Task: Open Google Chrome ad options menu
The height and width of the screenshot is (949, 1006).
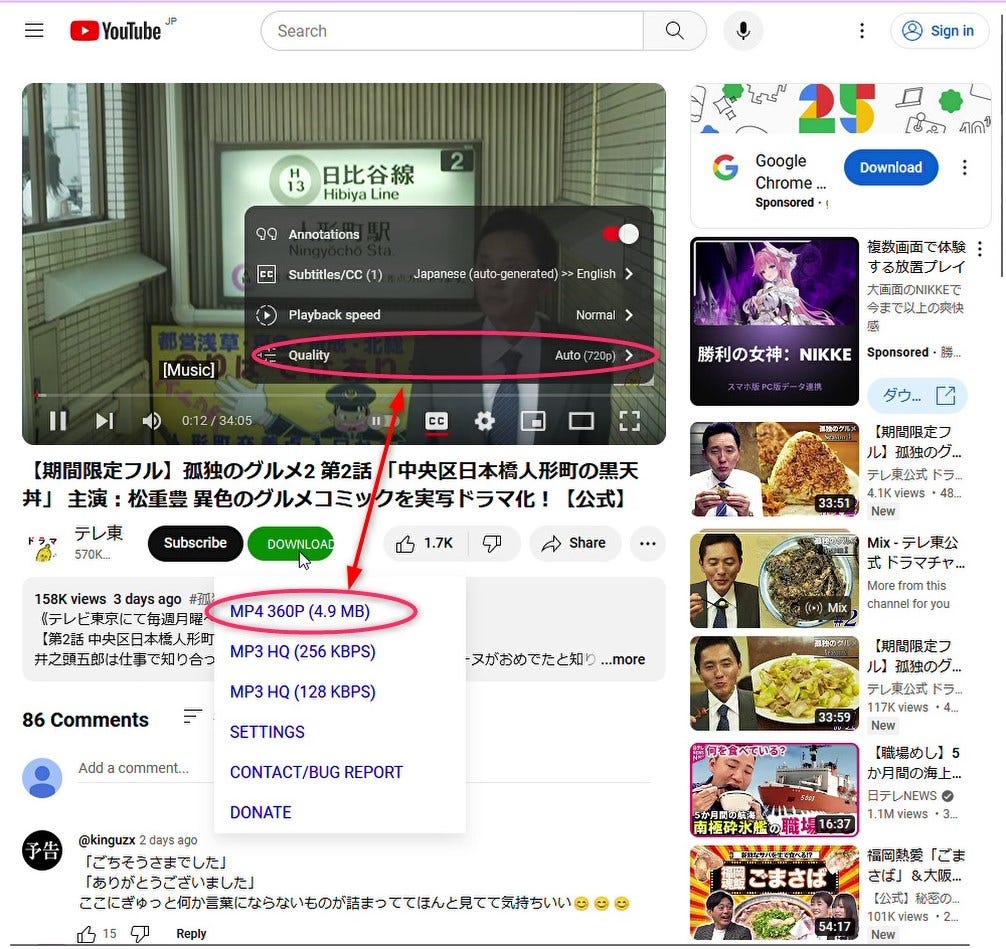Action: click(964, 167)
